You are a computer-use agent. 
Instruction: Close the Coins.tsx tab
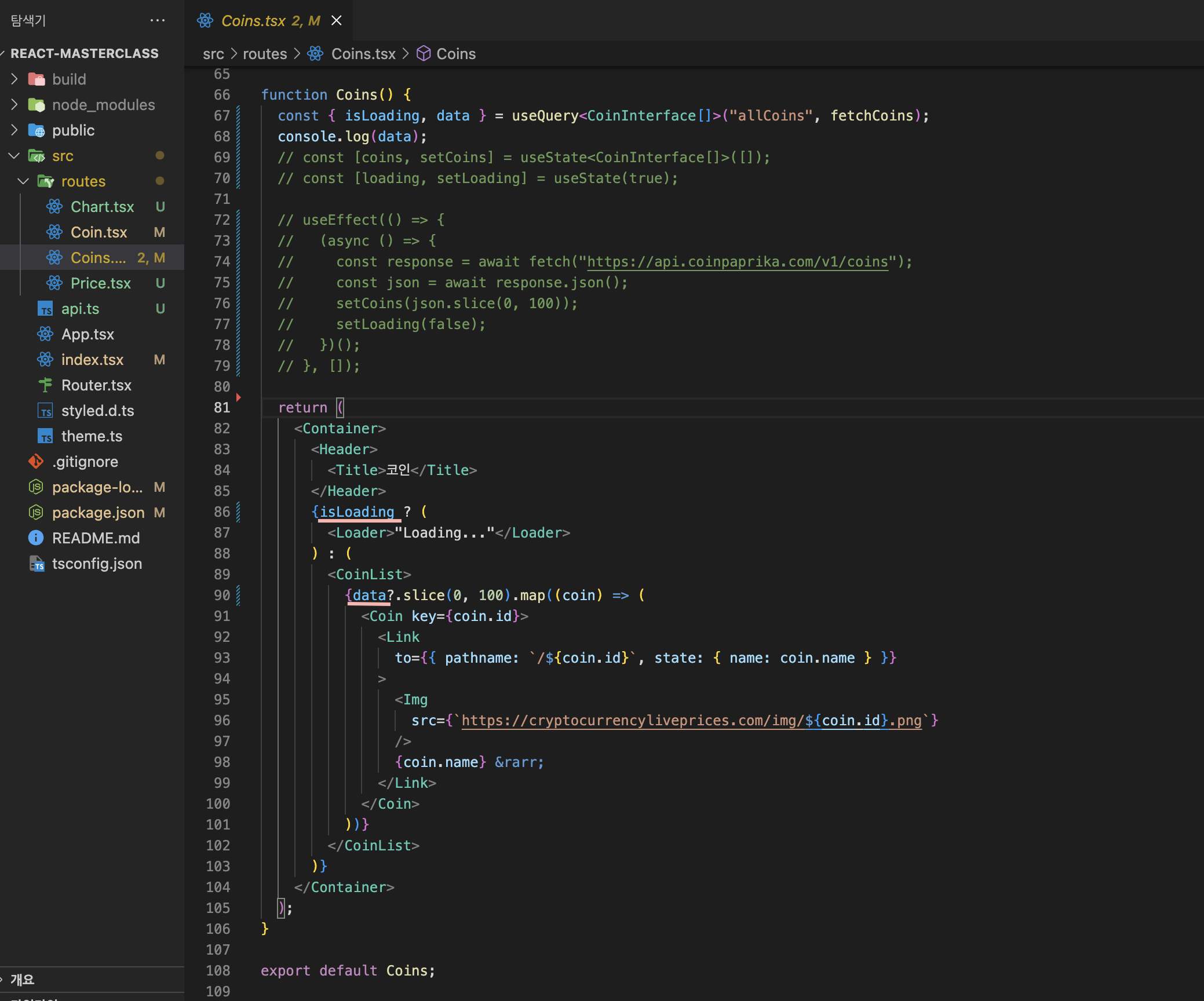[x=336, y=21]
